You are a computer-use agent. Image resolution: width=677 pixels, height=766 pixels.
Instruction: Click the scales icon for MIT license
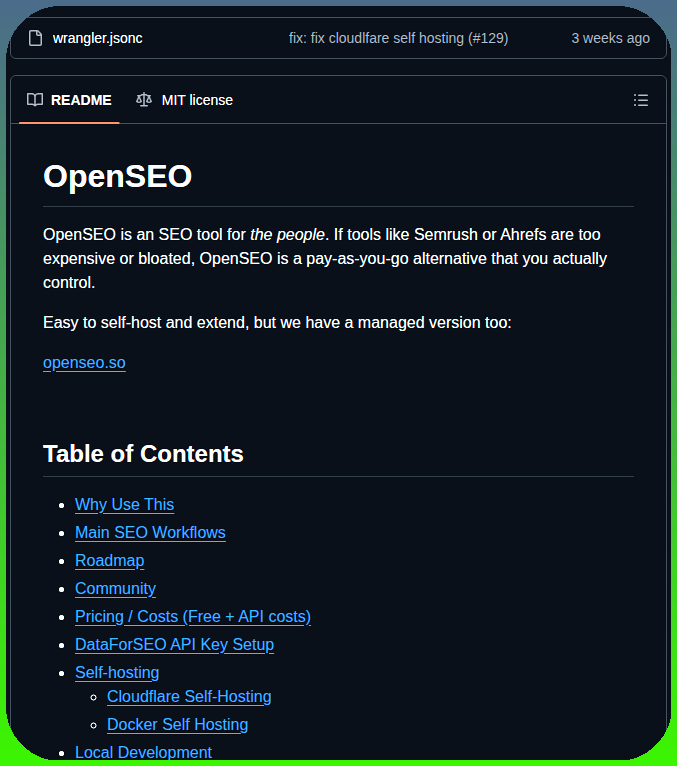tap(144, 100)
